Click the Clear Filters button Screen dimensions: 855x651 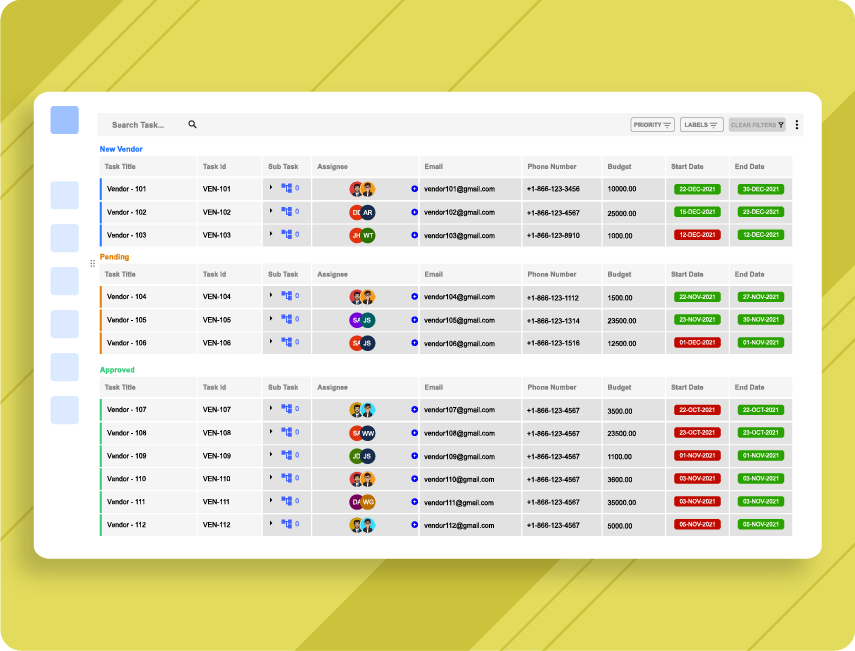[x=757, y=124]
